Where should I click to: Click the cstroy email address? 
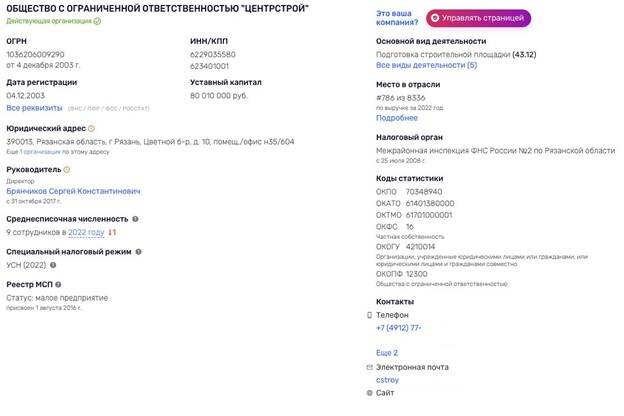coord(388,380)
